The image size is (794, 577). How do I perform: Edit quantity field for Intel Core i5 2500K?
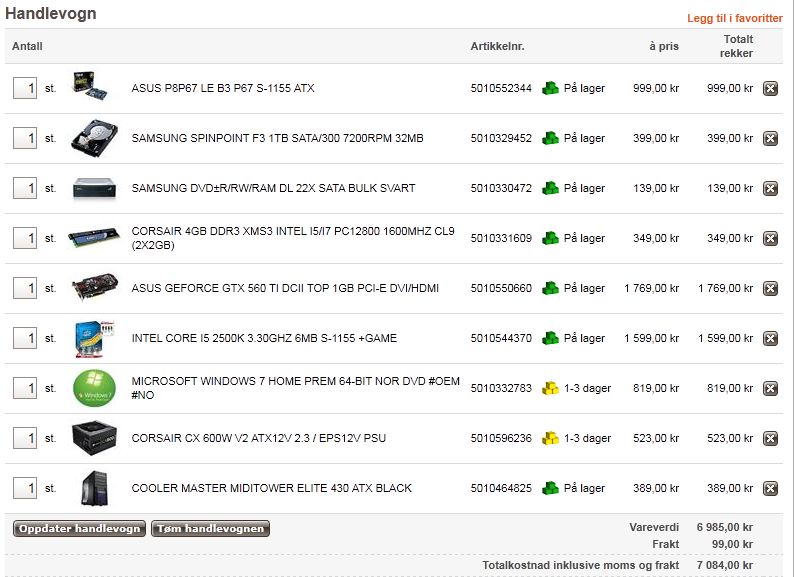25,338
